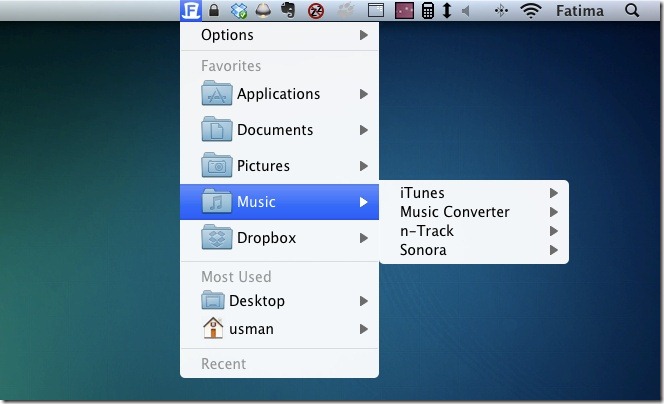Expand the Applications submenu arrow
This screenshot has width=664, height=404.
point(363,94)
